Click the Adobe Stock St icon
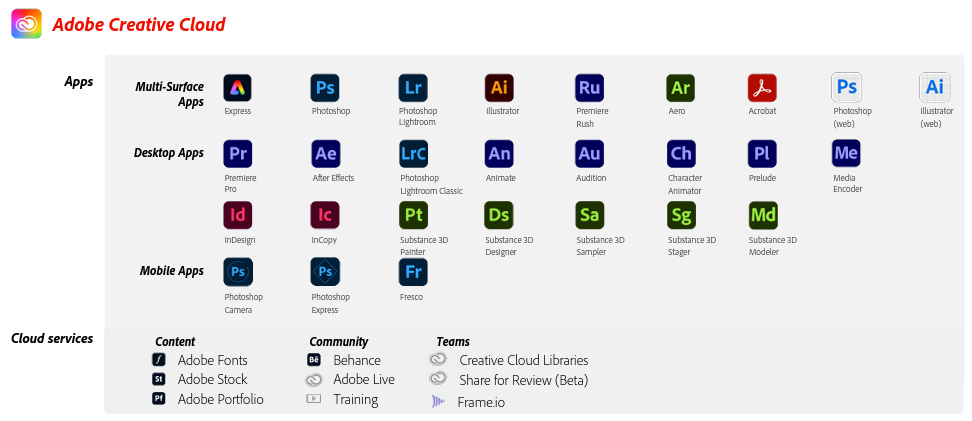This screenshot has height=421, width=972. point(159,379)
